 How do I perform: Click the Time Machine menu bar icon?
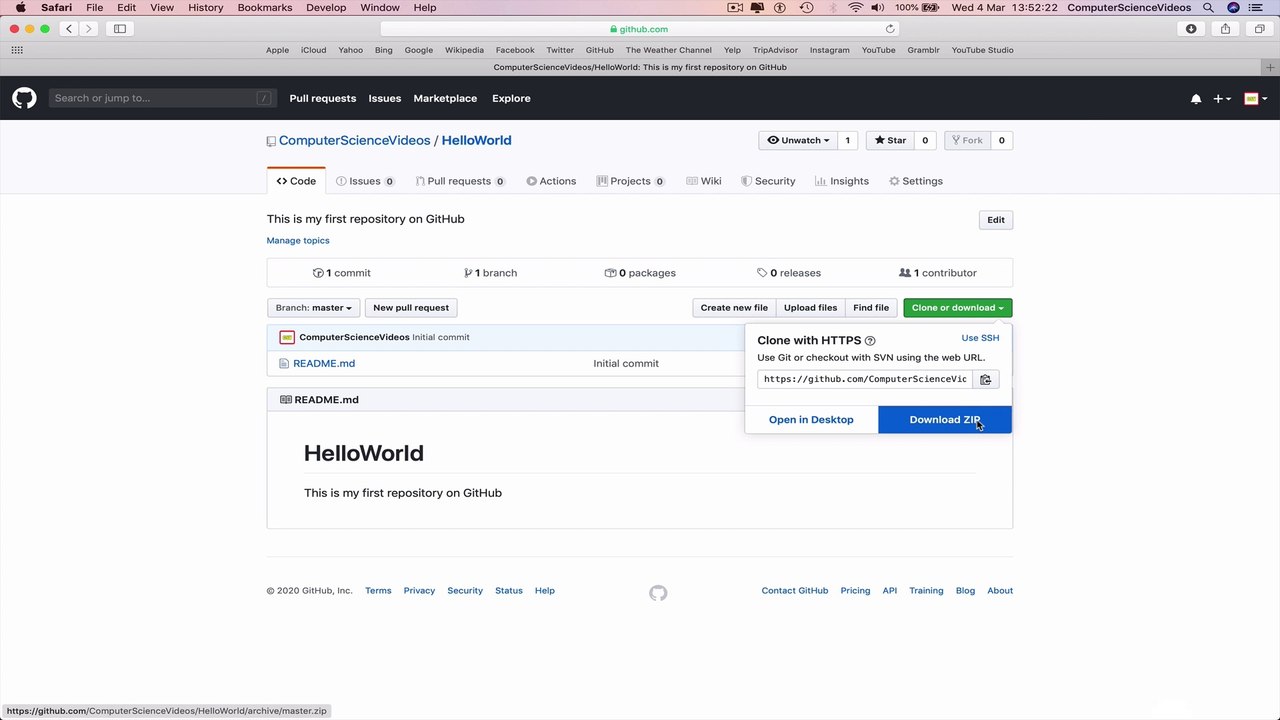[x=806, y=7]
